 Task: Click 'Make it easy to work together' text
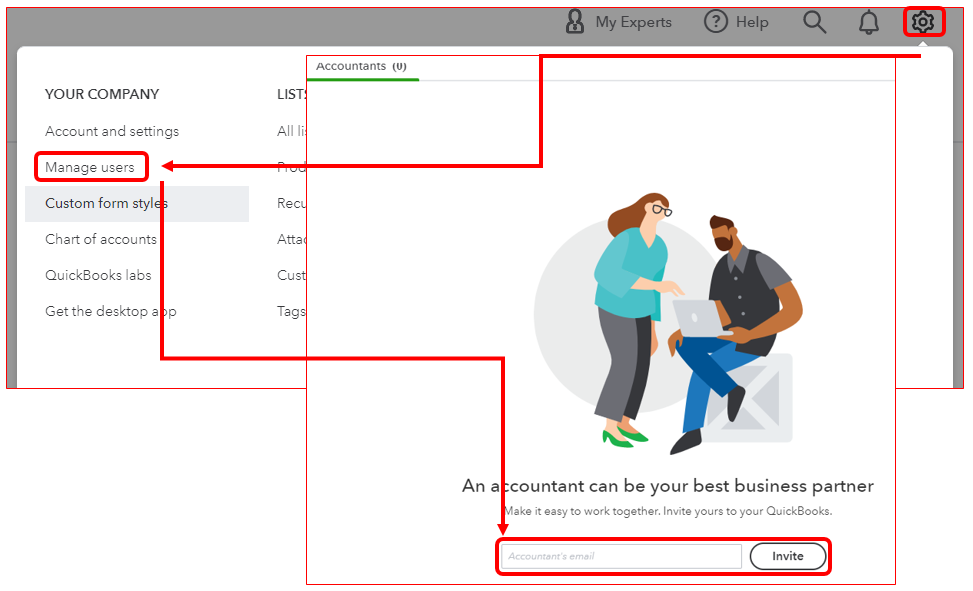[668, 511]
